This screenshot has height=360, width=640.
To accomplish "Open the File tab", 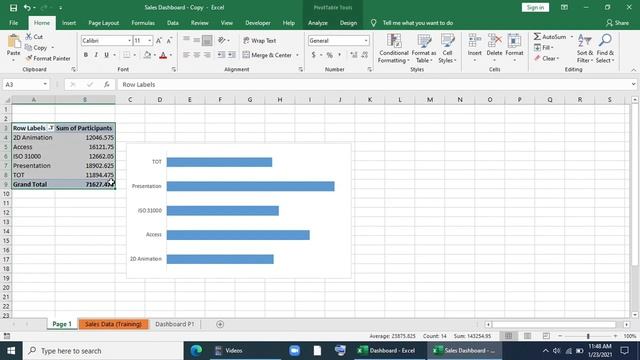I will 13,23.
